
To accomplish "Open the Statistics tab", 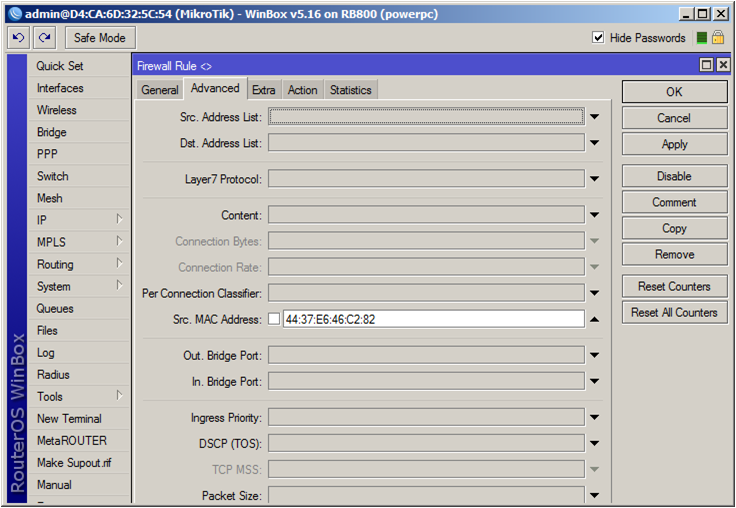I will pyautogui.click(x=350, y=90).
